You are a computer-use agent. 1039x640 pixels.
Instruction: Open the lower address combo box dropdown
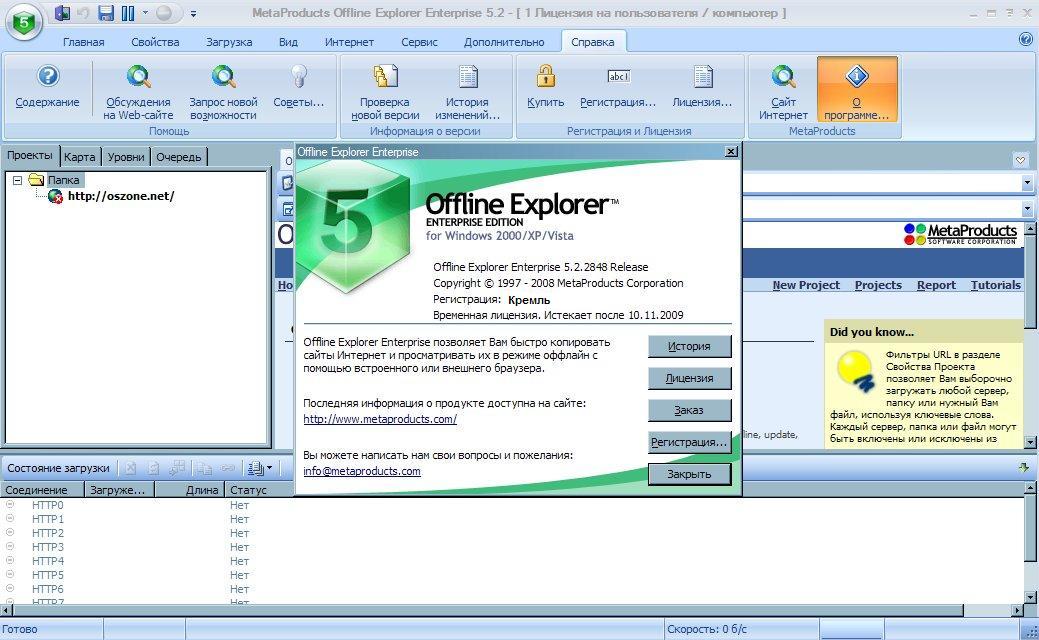pyautogui.click(x=1027, y=208)
